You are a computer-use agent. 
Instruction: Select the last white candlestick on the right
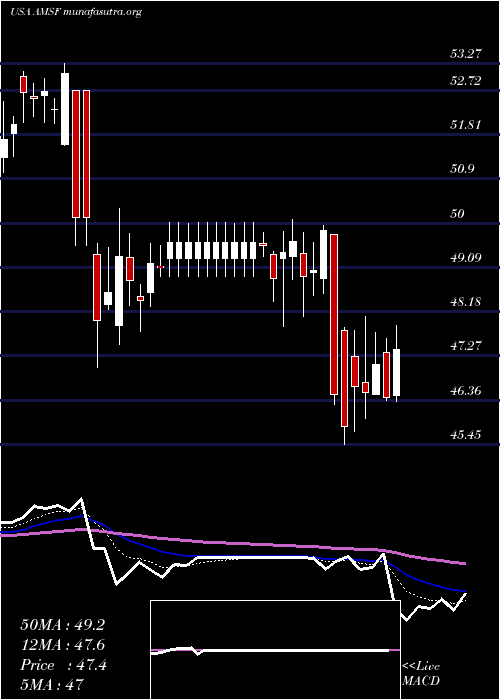tap(396, 372)
